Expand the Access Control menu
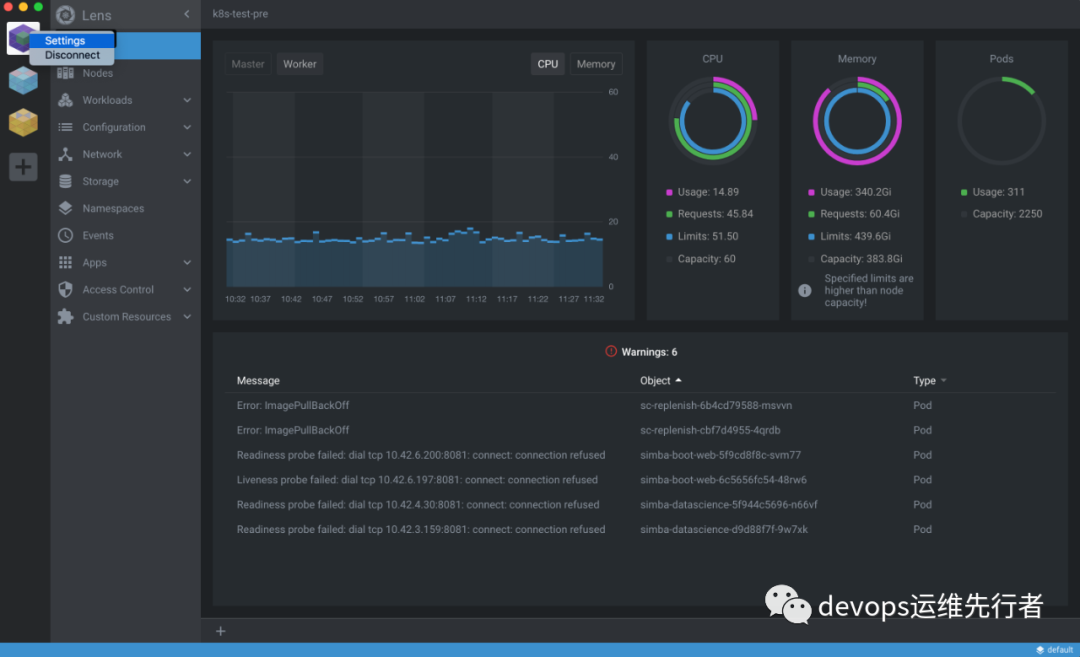Image resolution: width=1080 pixels, height=657 pixels. (x=187, y=289)
